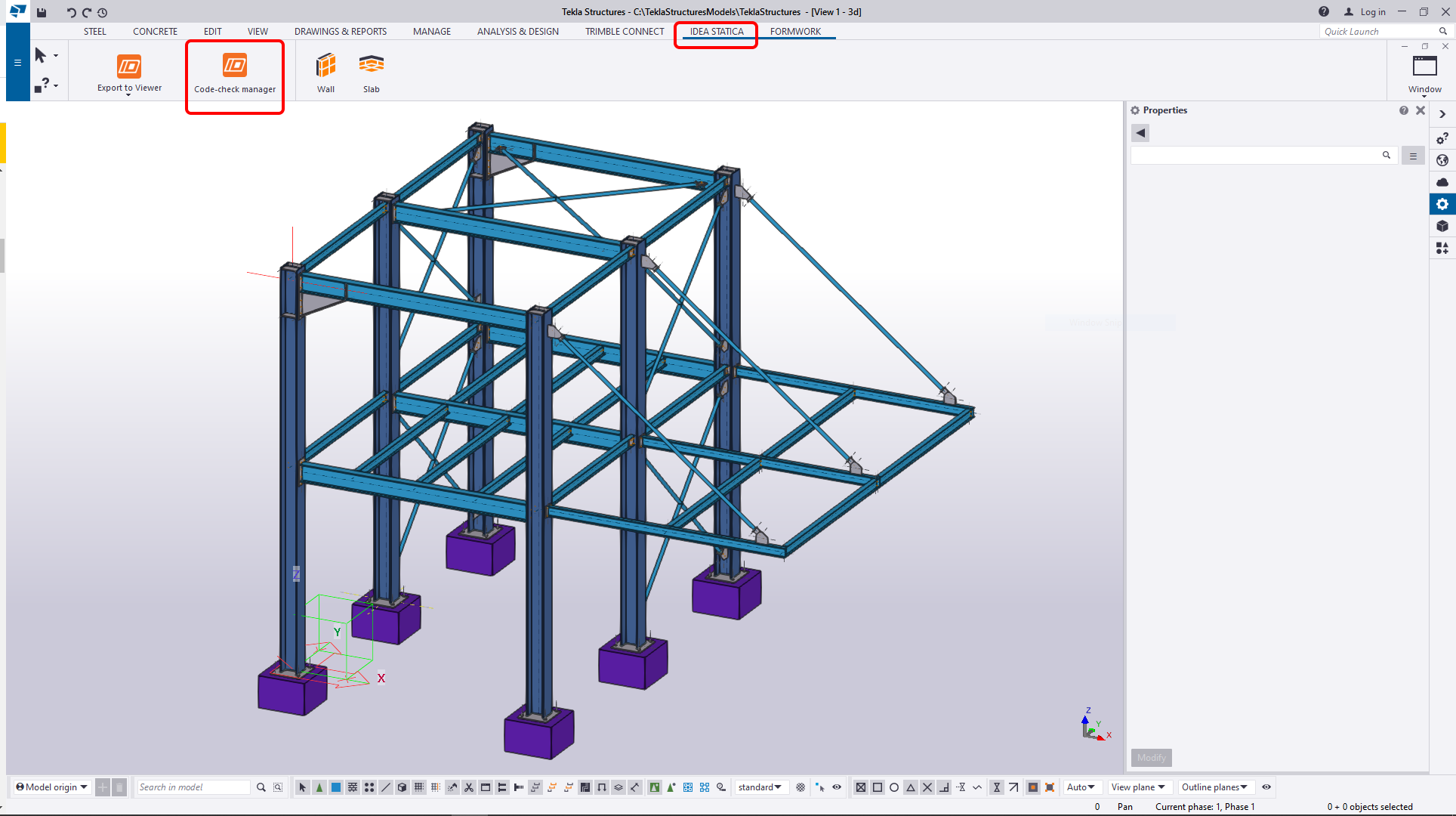Open the ANALYSIS & DESIGN tab
1456x816 pixels.
(x=518, y=32)
